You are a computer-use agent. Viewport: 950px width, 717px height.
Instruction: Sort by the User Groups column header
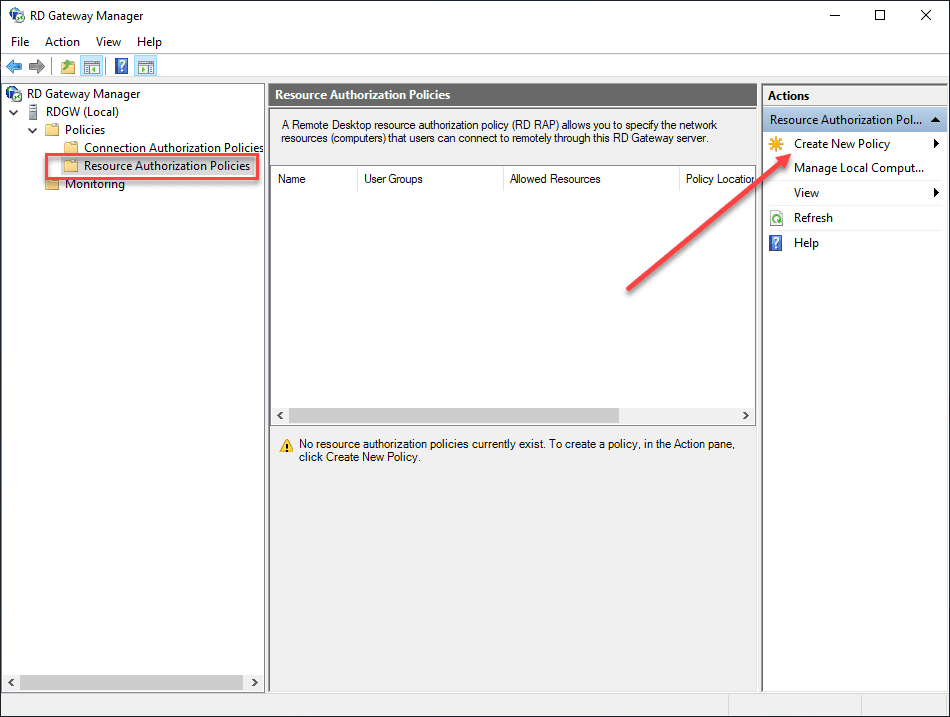[430, 178]
